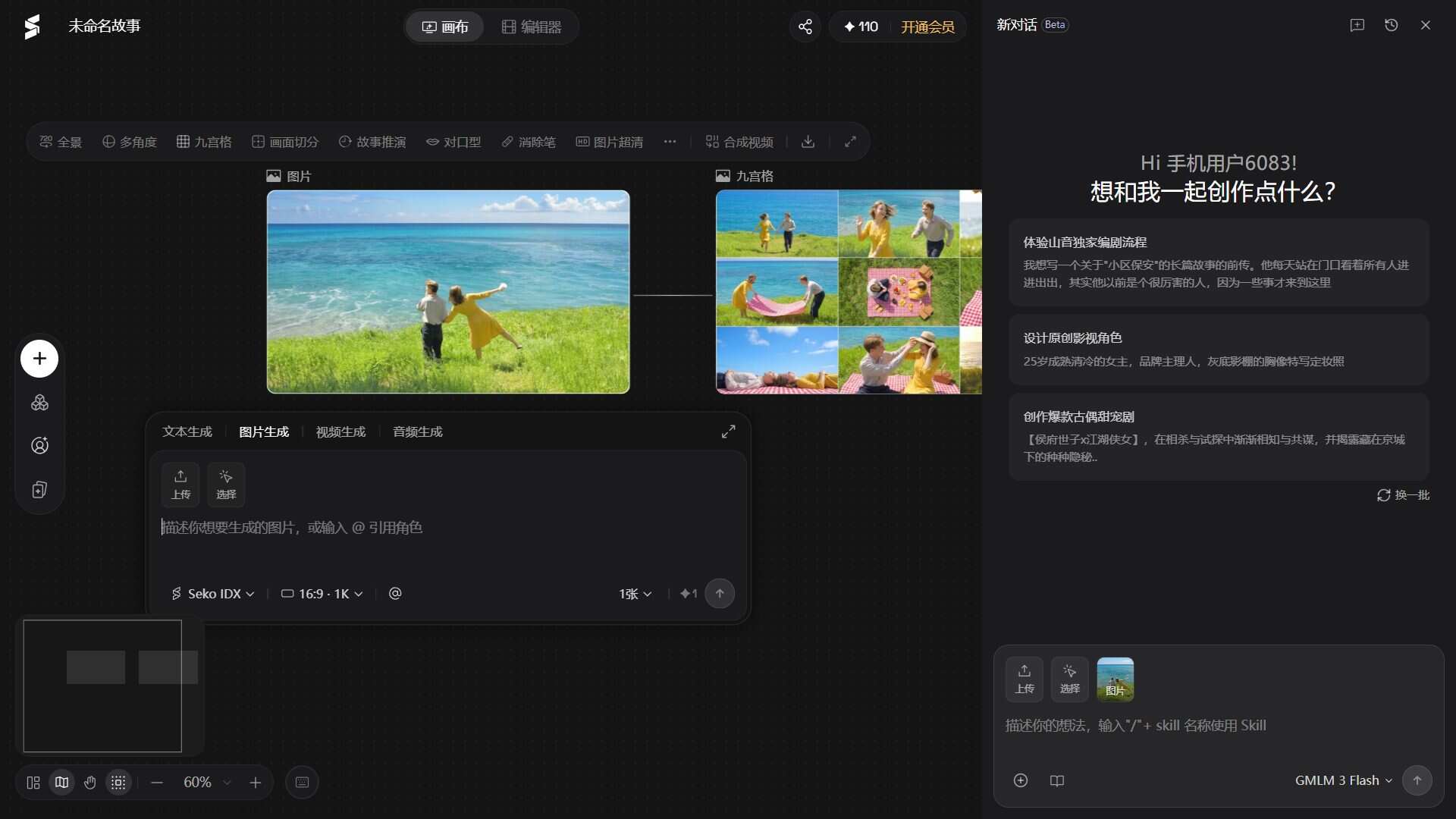Click the 110 credits balance
1456x819 pixels.
[x=861, y=27]
